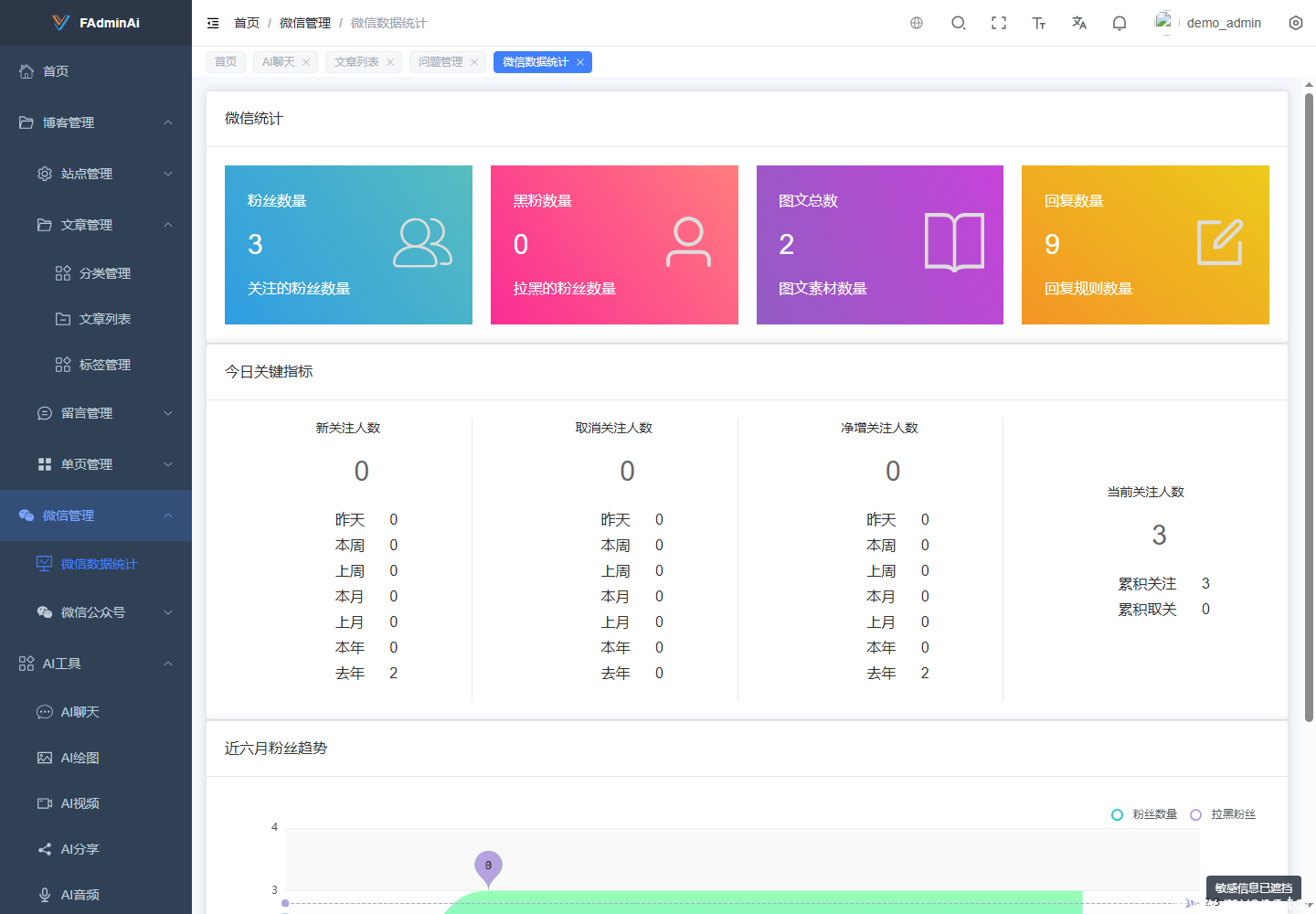Image resolution: width=1316 pixels, height=914 pixels.
Task: Click the globe icon in the header
Action: [x=917, y=23]
